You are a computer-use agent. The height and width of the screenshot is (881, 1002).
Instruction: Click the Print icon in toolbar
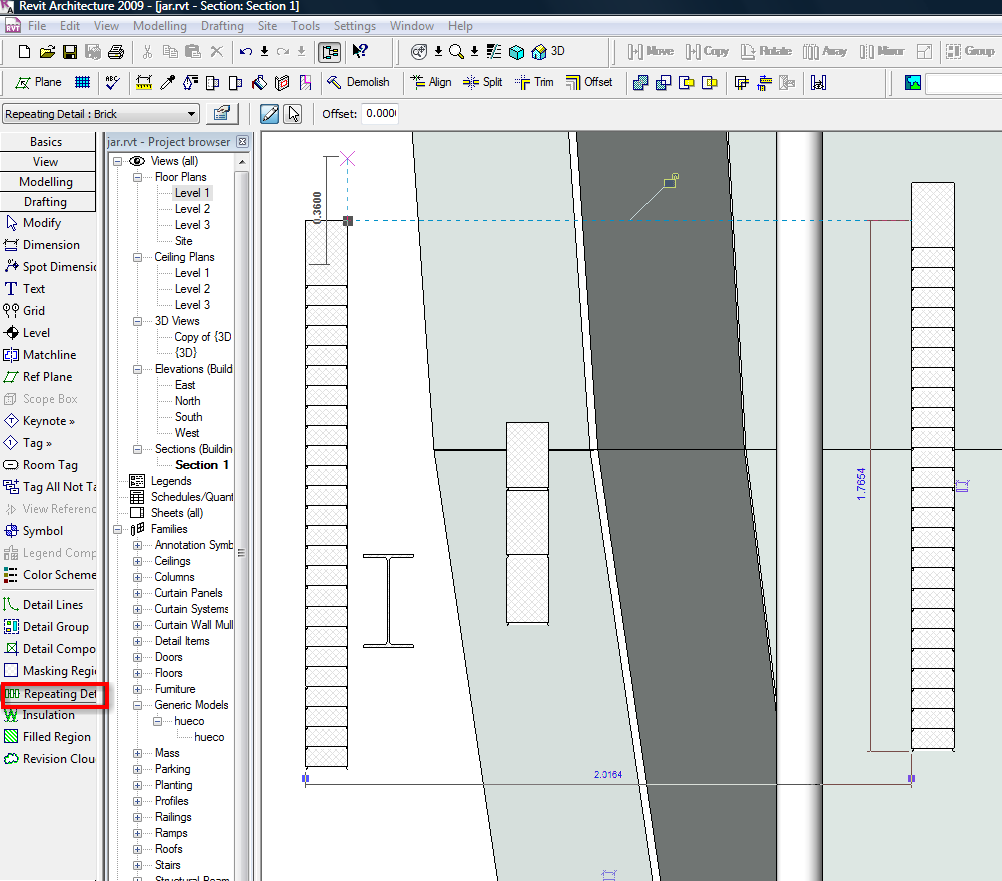tap(116, 51)
